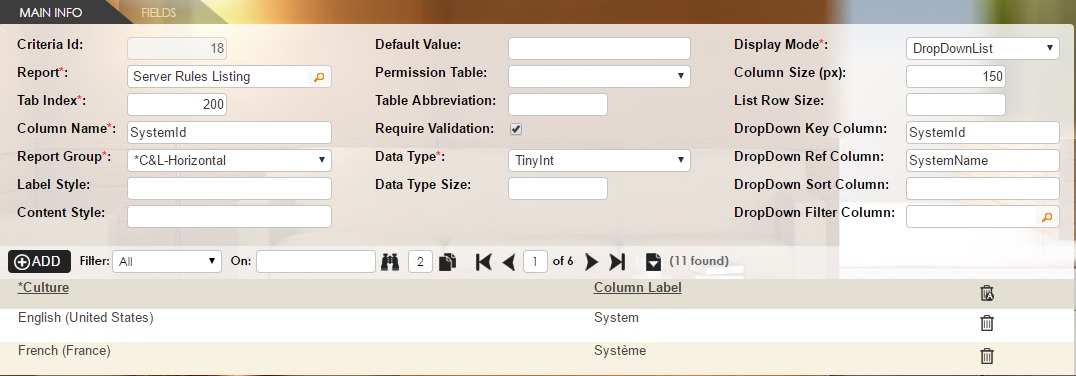Go to the previous page of results
The height and width of the screenshot is (376, 1076).
[x=508, y=261]
